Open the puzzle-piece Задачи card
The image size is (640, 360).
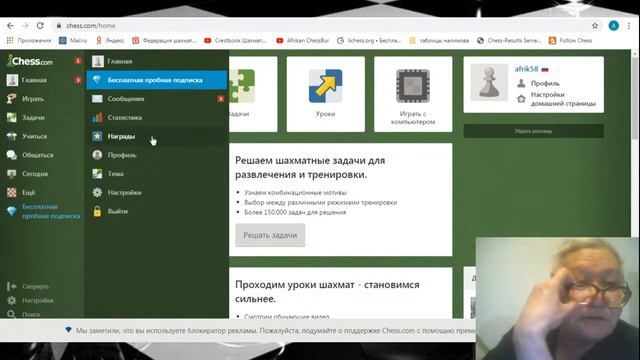253,94
